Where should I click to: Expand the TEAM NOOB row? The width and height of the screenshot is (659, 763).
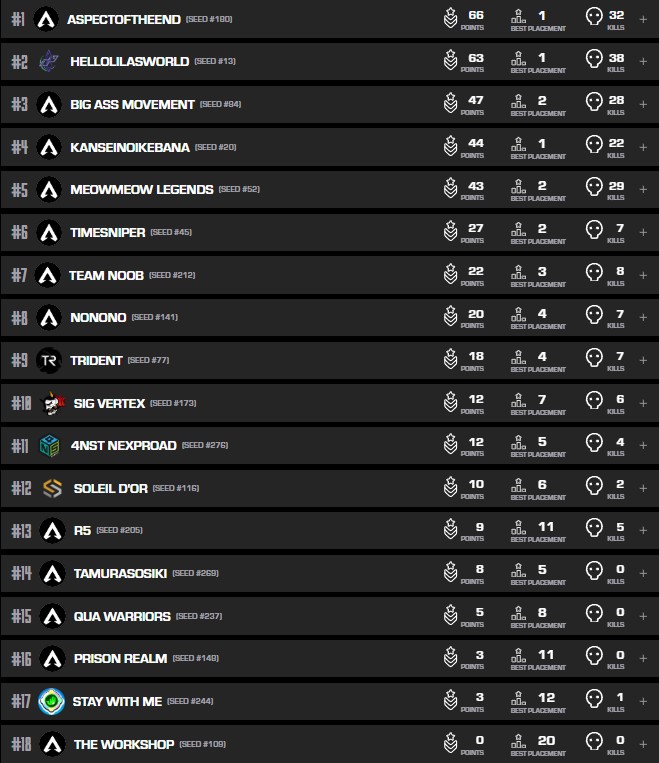click(643, 275)
